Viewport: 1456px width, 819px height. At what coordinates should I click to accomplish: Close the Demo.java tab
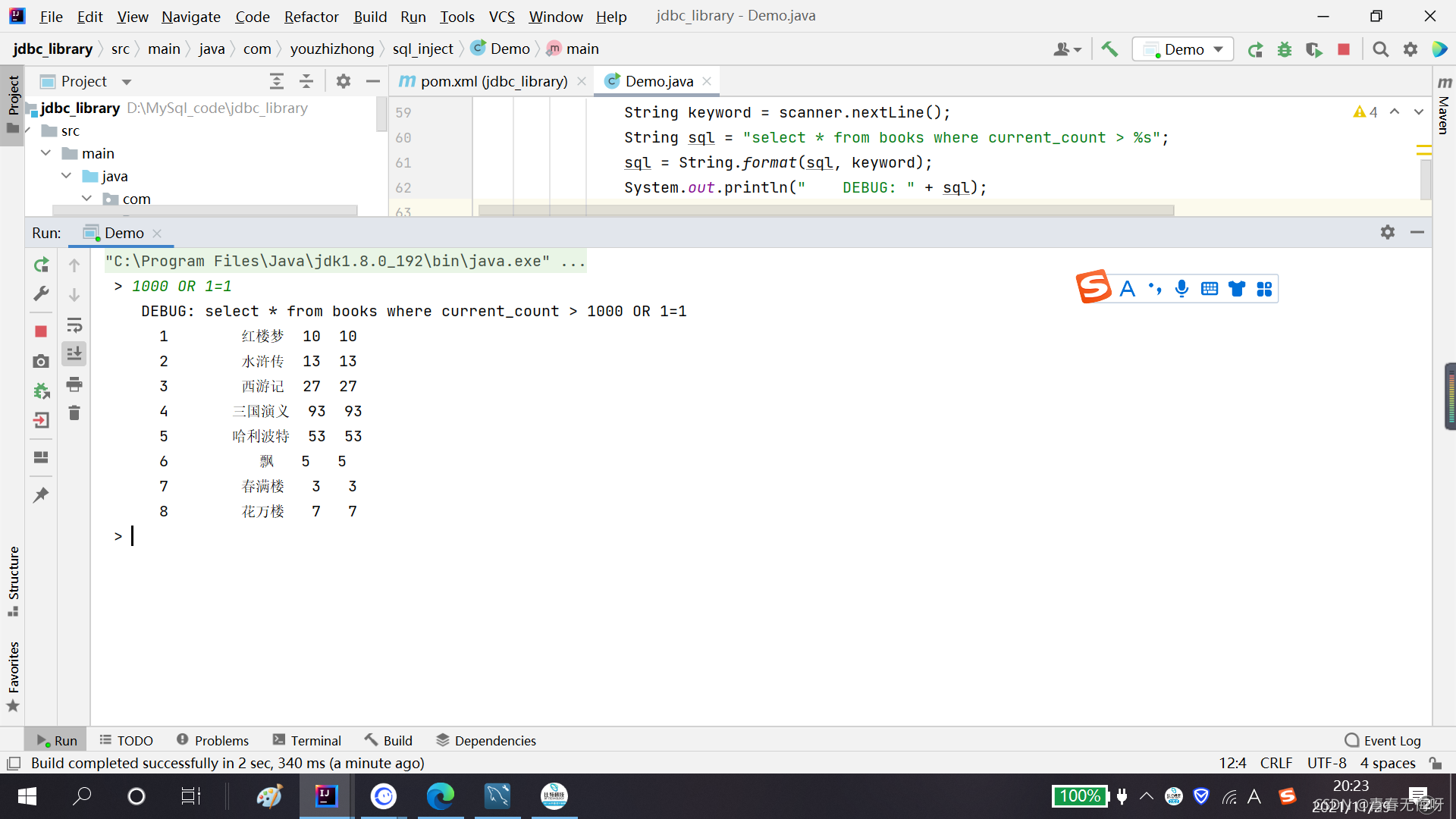coord(707,81)
